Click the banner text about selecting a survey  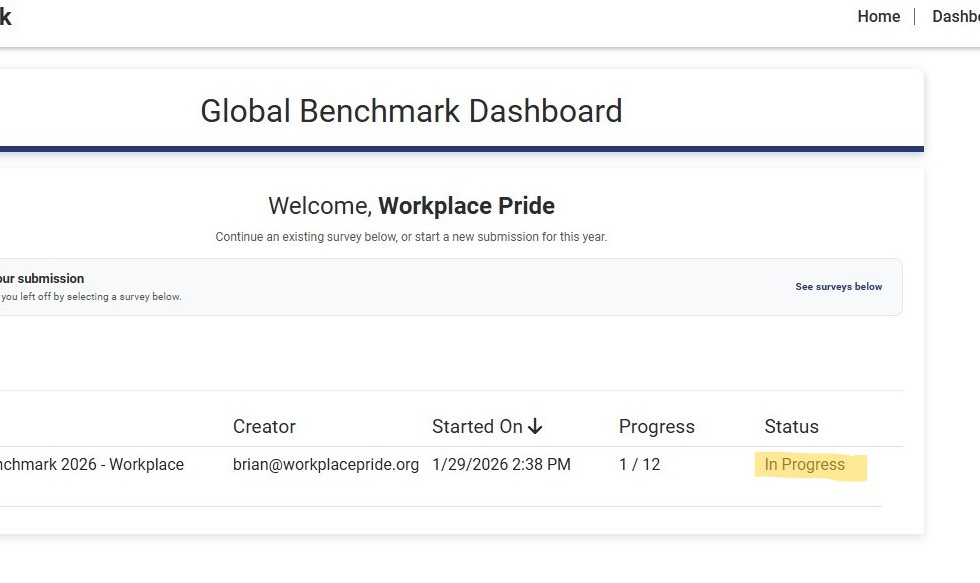90,297
